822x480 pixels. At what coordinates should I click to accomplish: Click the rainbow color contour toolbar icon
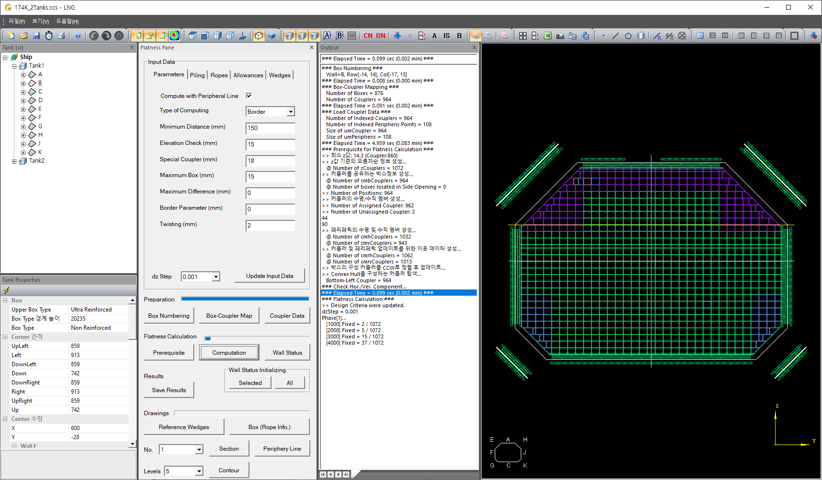click(174, 36)
